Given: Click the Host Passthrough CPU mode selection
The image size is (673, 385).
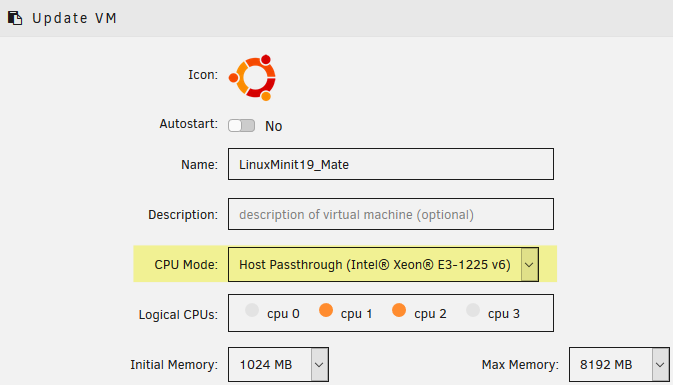Looking at the screenshot, I should (x=375, y=264).
